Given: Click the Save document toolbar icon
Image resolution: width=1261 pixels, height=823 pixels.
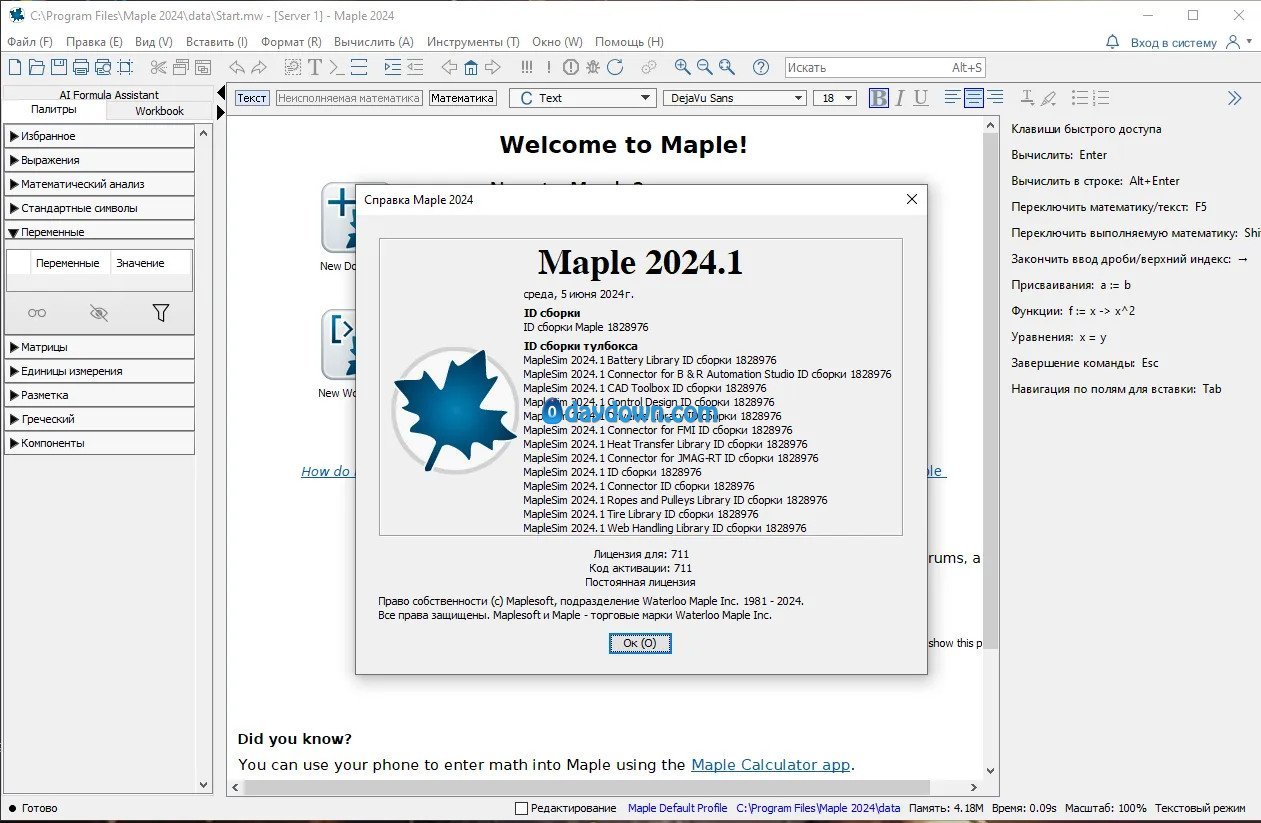Looking at the screenshot, I should (58, 67).
